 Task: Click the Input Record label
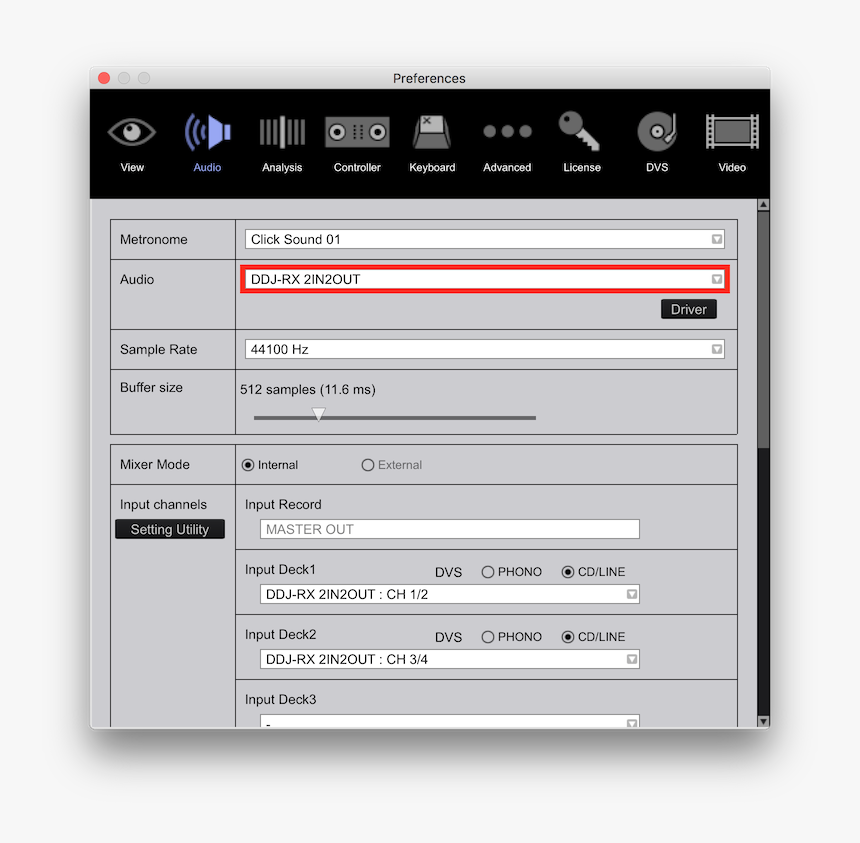(x=283, y=505)
